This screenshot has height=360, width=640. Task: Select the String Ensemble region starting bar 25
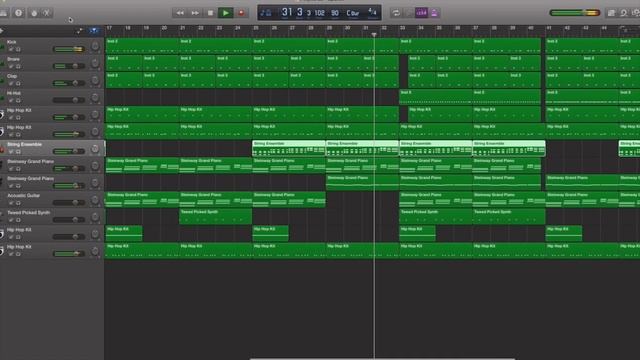[289, 149]
